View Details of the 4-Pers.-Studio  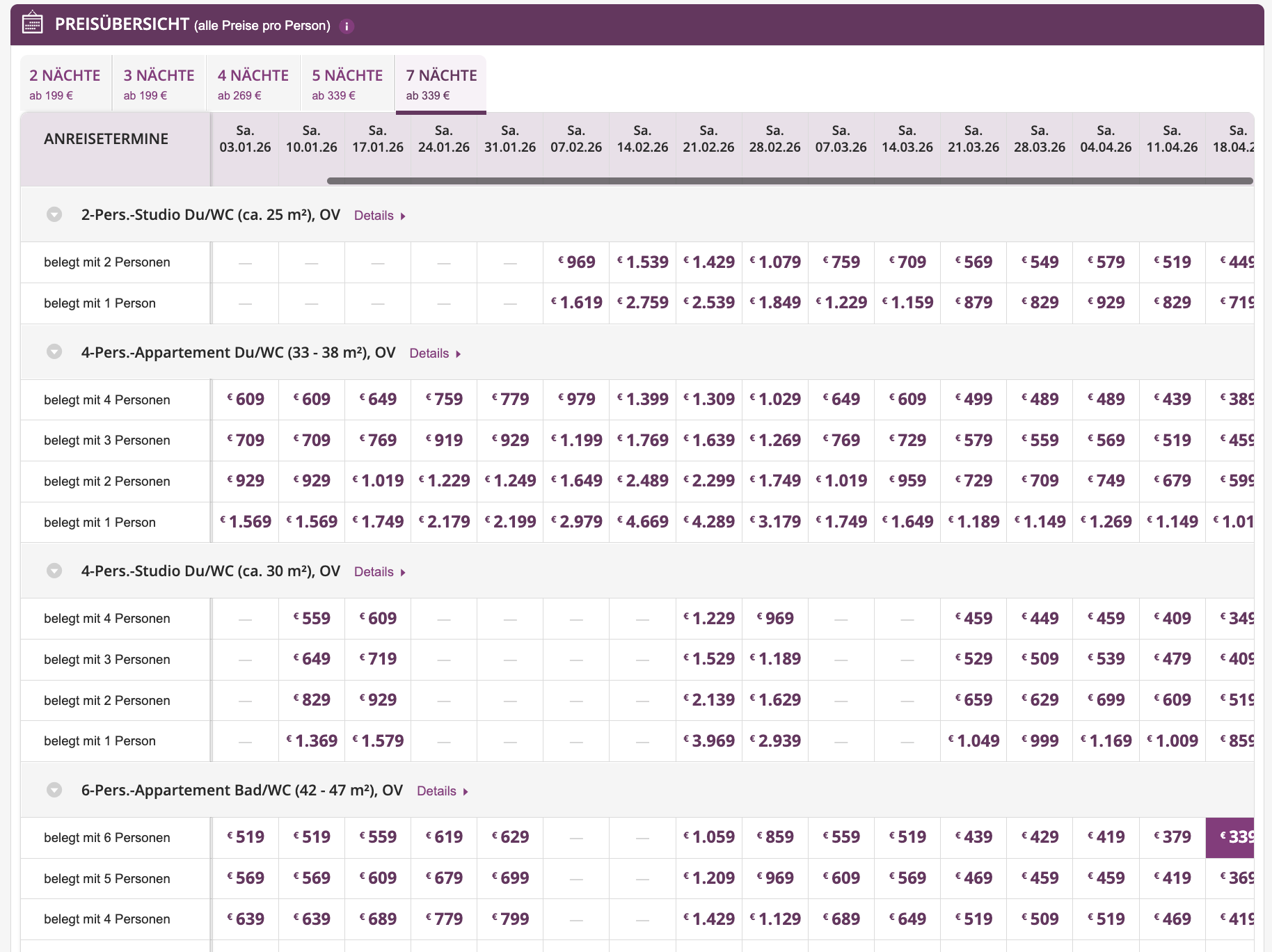pos(379,572)
